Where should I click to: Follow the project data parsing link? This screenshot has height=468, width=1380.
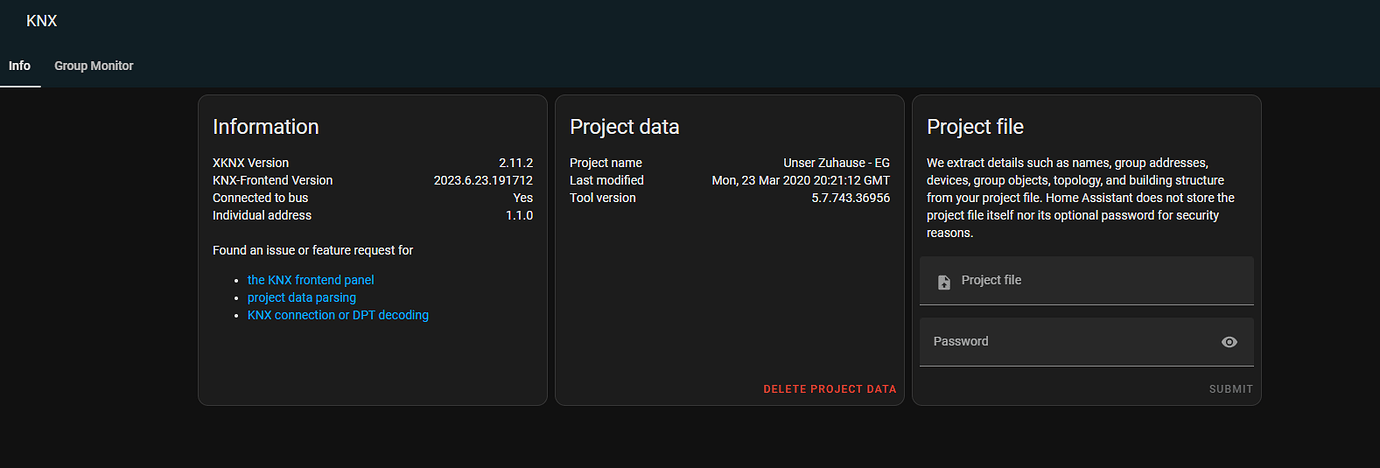pyautogui.click(x=302, y=297)
